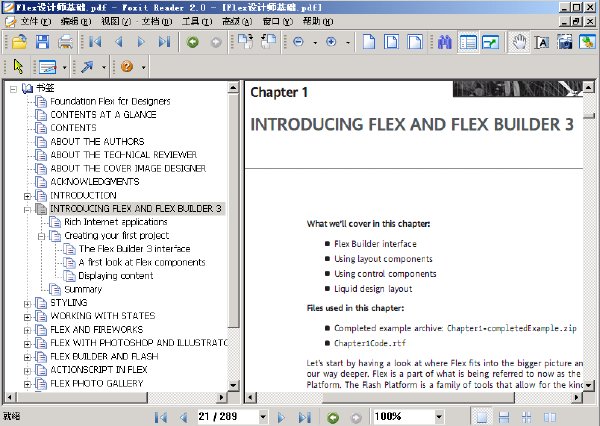Go to first page in top toolbar

pos(95,42)
